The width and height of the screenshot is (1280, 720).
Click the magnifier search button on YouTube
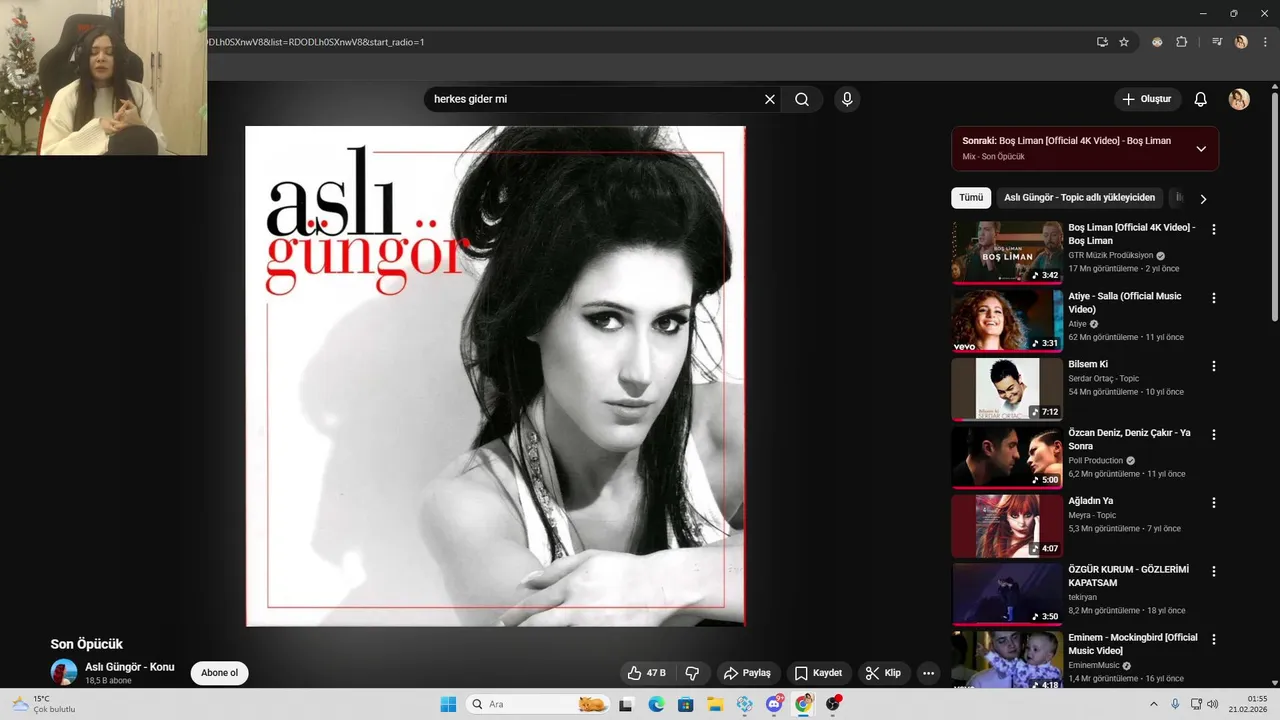tap(802, 99)
